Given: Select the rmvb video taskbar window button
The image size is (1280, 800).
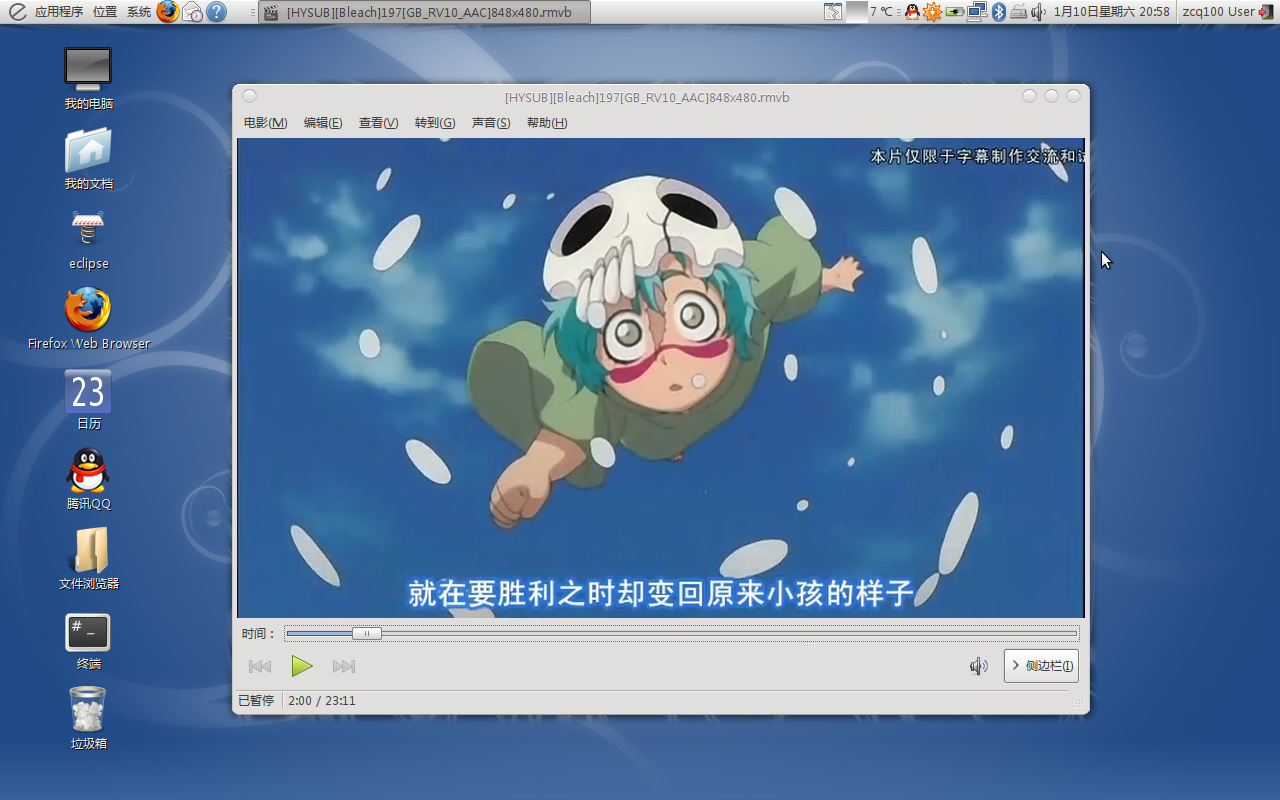Looking at the screenshot, I should pyautogui.click(x=424, y=12).
